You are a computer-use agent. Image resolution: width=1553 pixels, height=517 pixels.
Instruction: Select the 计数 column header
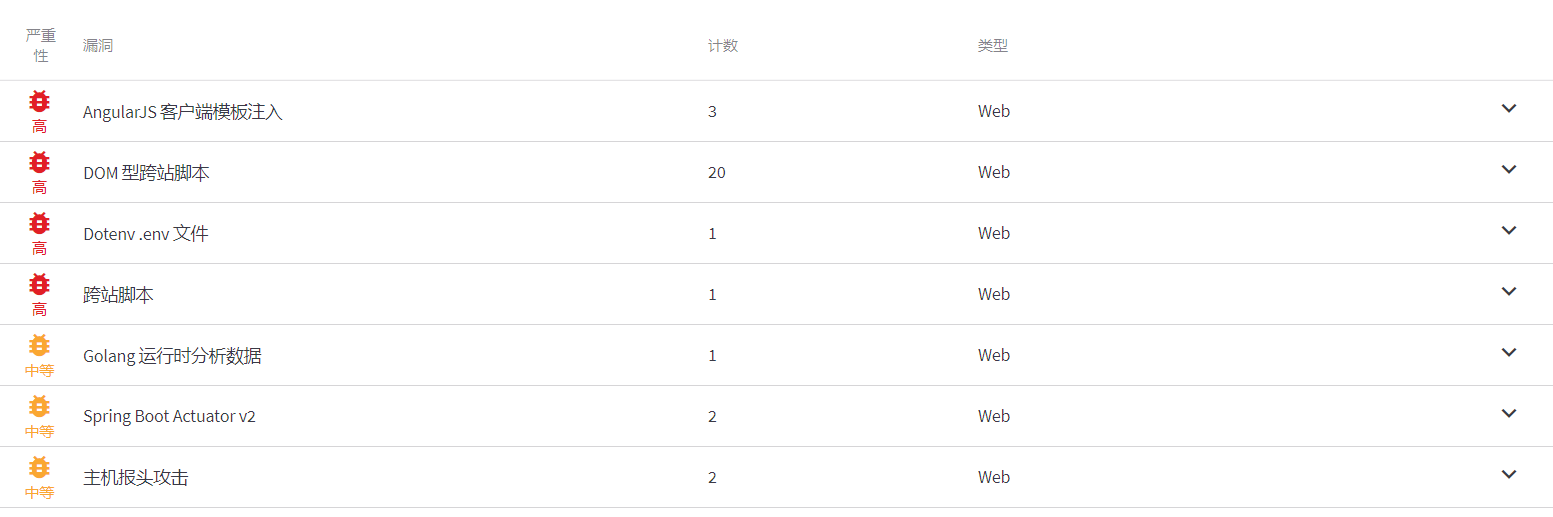(x=723, y=46)
